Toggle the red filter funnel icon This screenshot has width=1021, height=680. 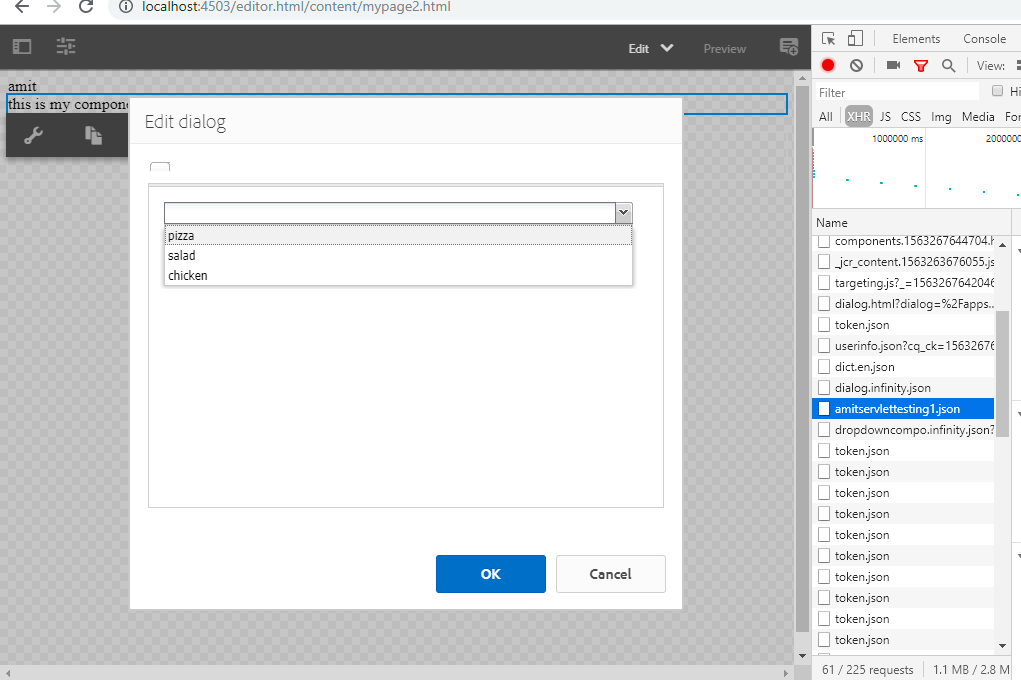(921, 65)
